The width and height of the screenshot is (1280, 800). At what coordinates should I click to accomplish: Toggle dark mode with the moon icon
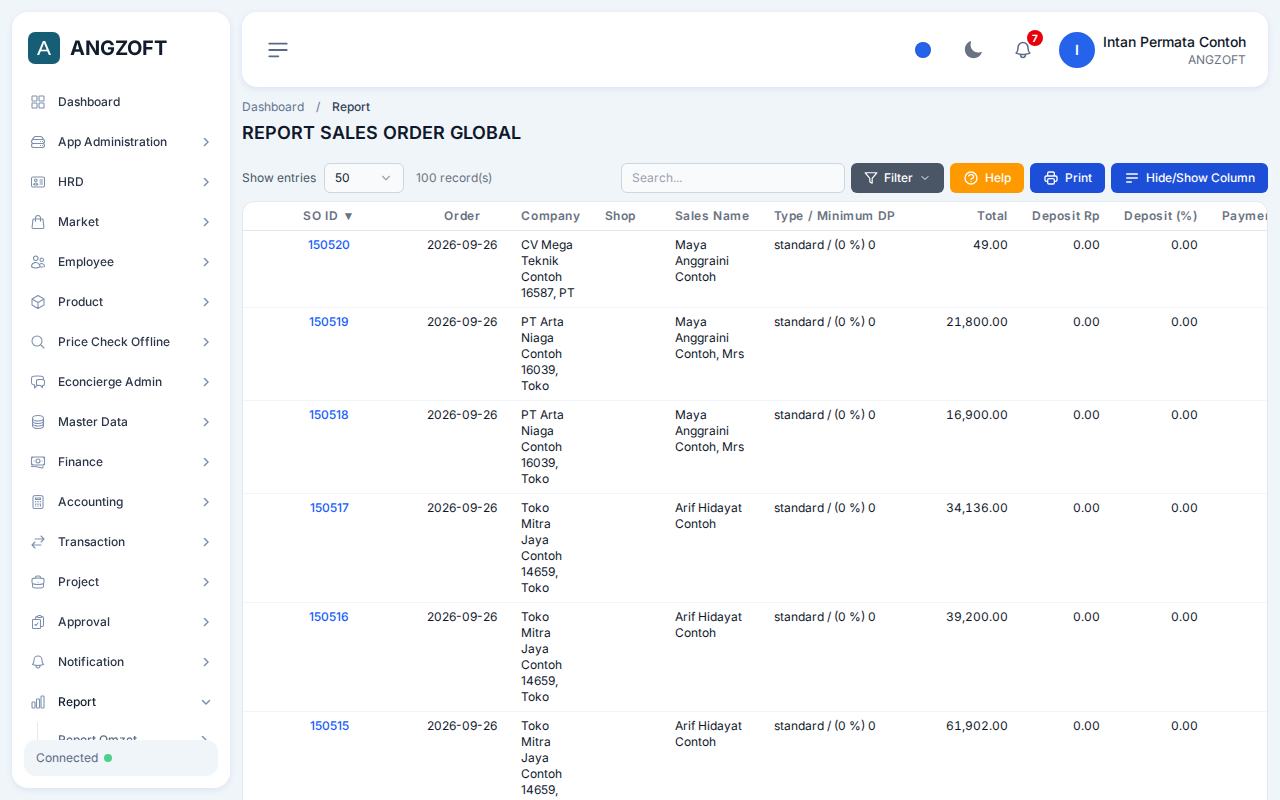[x=973, y=50]
